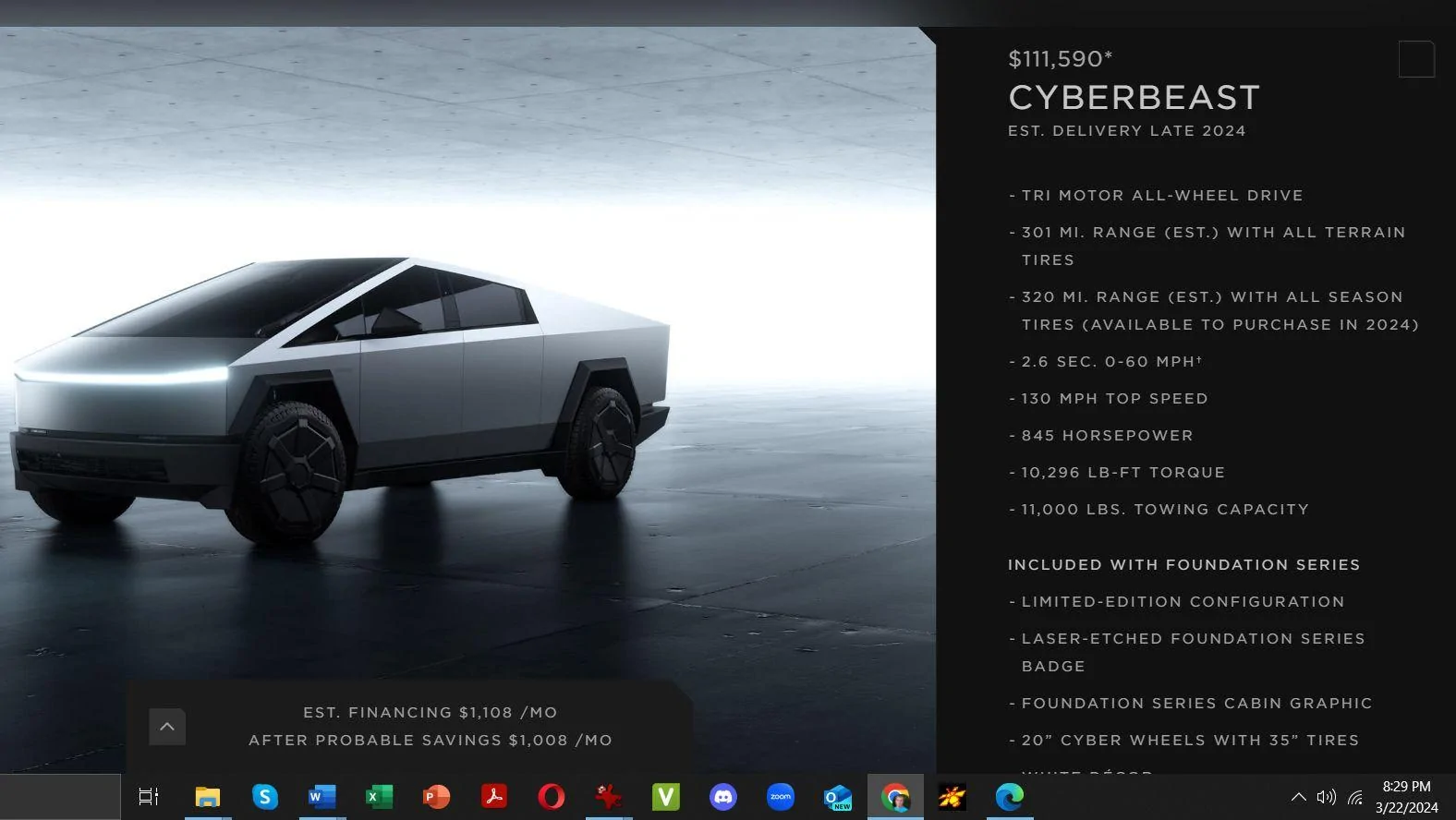Launch Skype from the taskbar

tap(264, 796)
